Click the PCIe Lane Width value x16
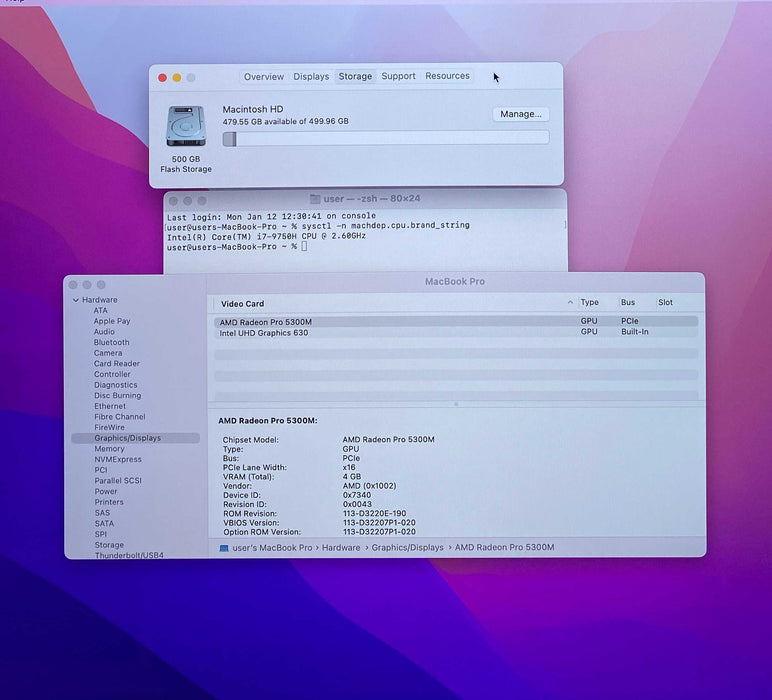The width and height of the screenshot is (772, 700). (x=349, y=467)
